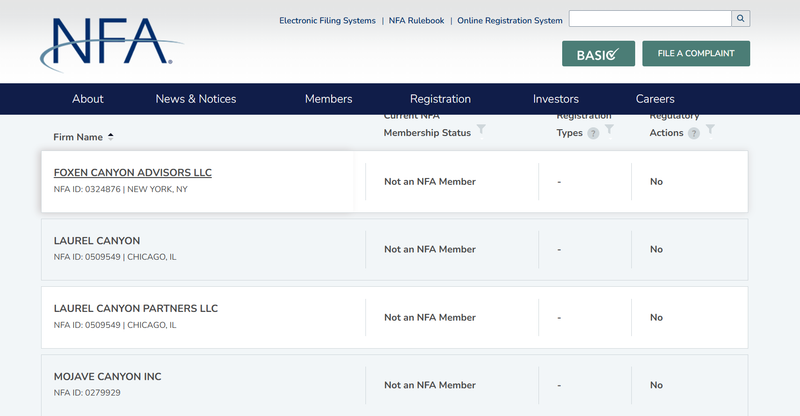The width and height of the screenshot is (800, 416).
Task: Click File a Complaint button
Action: click(696, 54)
